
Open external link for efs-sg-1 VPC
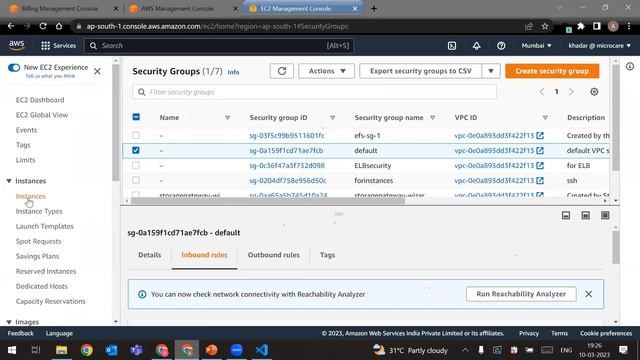point(540,136)
